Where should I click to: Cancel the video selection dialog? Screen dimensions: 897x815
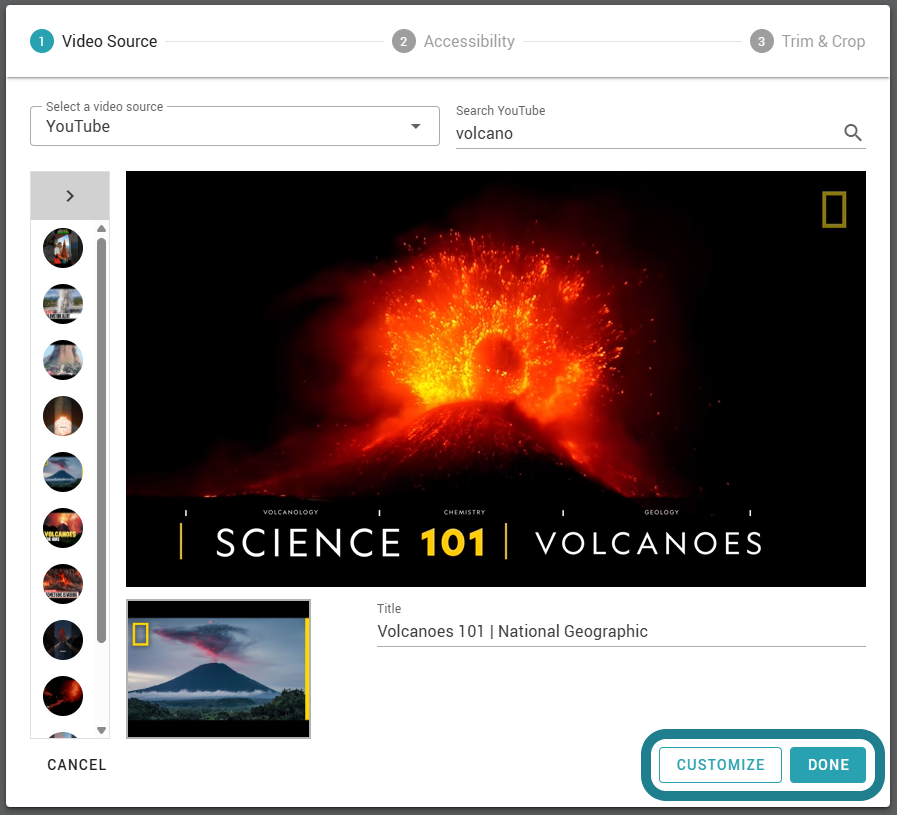(77, 765)
